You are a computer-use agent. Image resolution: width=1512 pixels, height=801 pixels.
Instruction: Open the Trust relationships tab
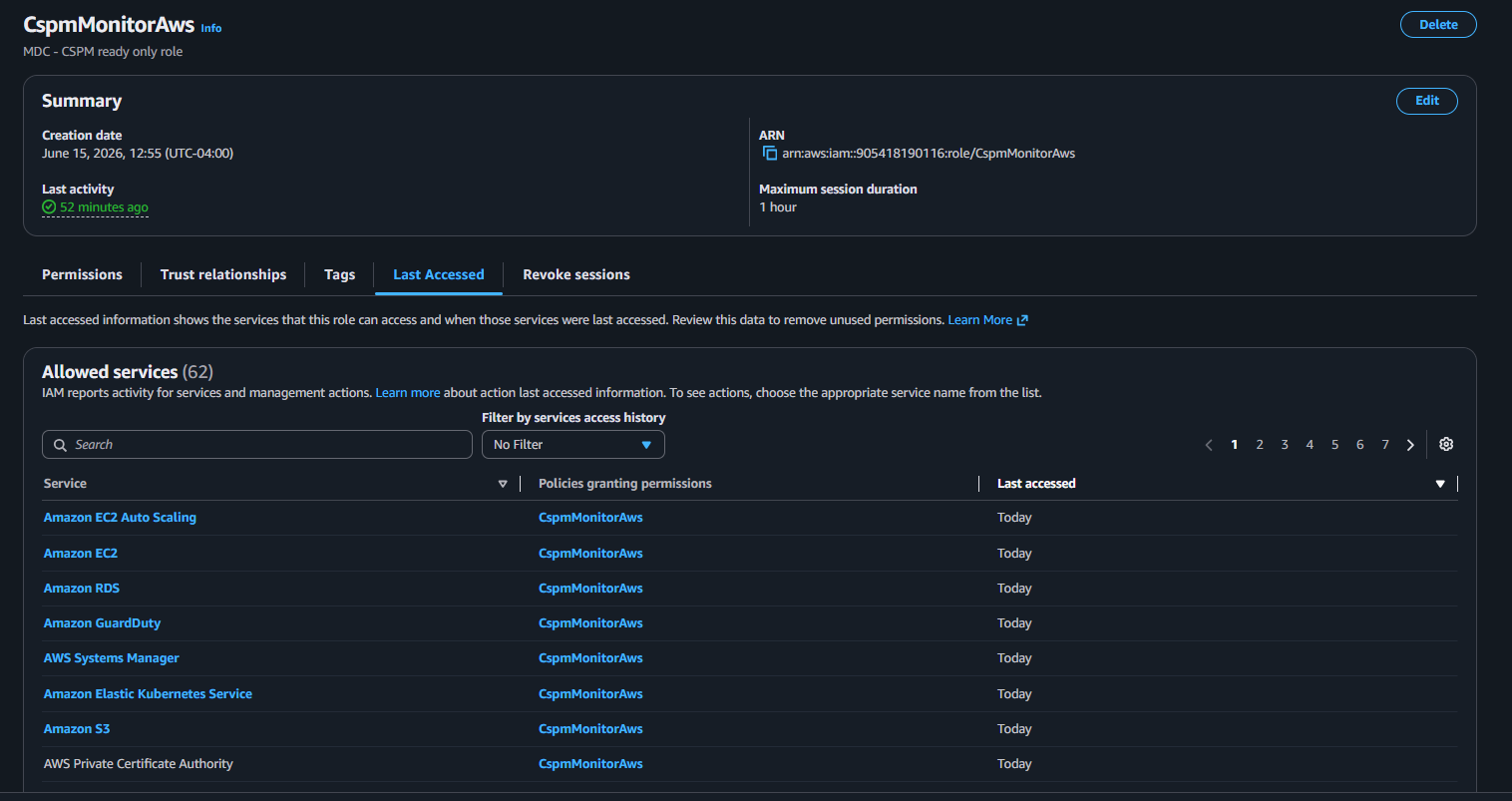click(223, 274)
